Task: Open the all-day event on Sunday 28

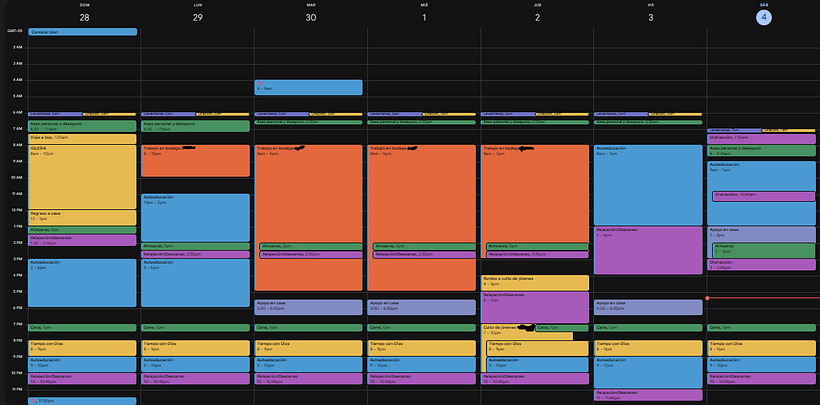Action: click(x=83, y=32)
